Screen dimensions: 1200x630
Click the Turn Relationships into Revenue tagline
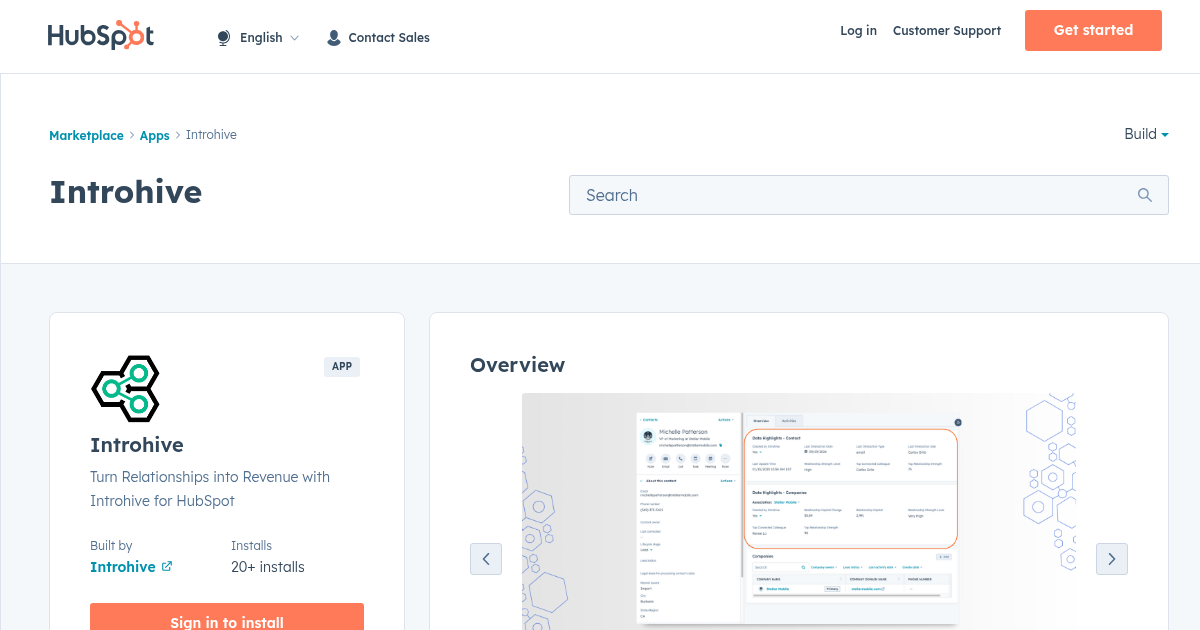(x=210, y=489)
